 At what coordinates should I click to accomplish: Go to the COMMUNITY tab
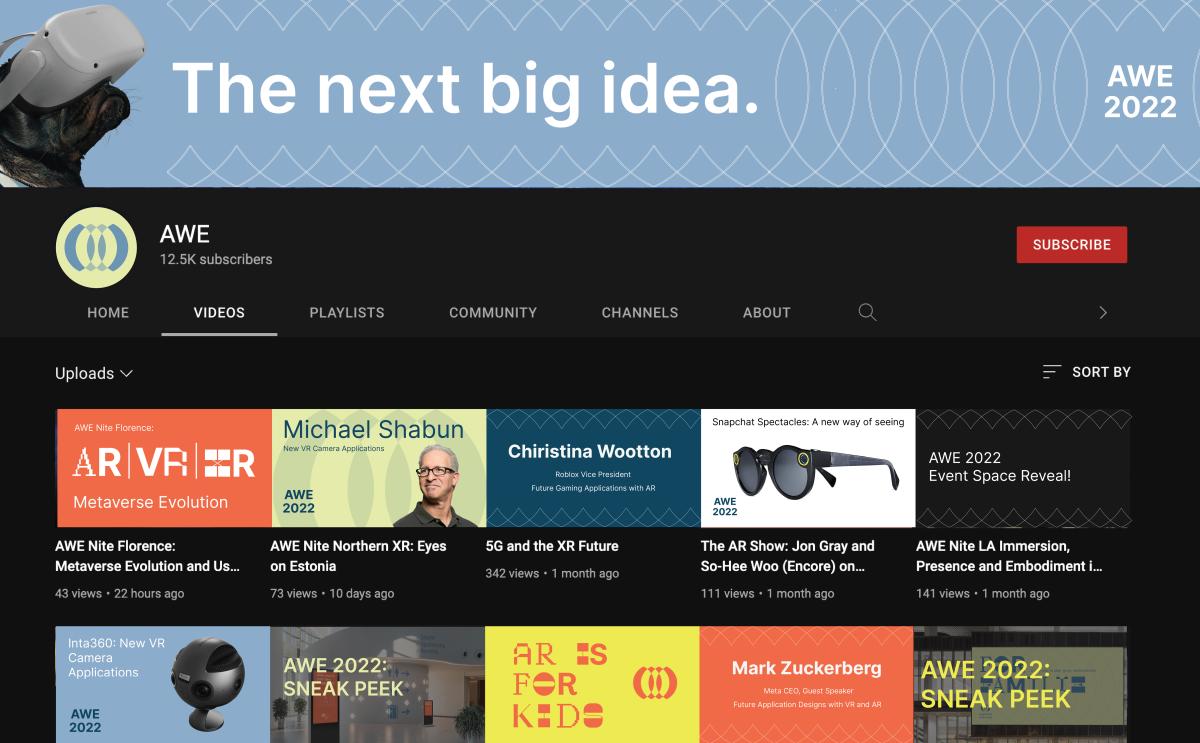pyautogui.click(x=493, y=312)
